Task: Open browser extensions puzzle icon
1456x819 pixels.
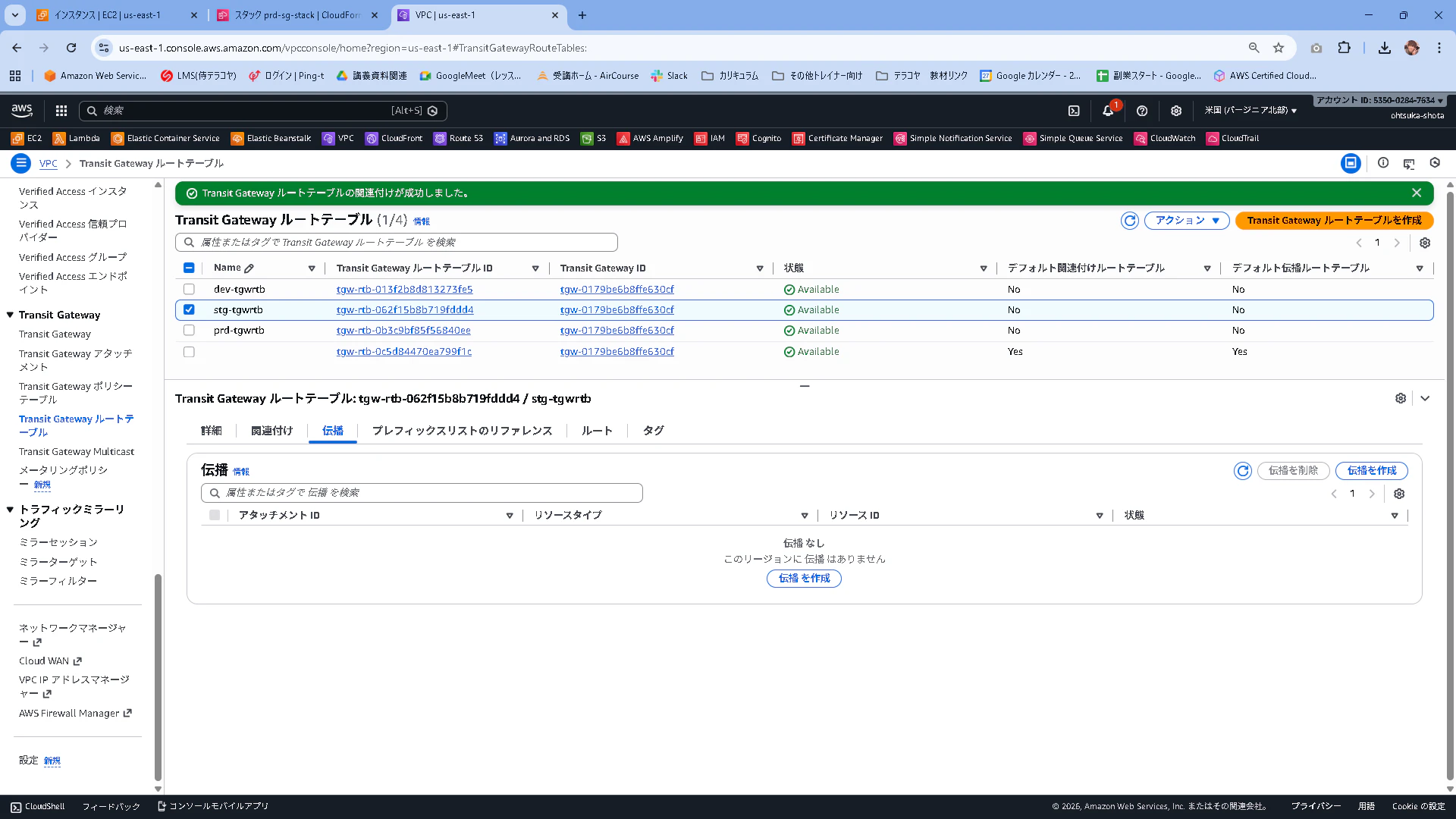Action: pos(1344,48)
